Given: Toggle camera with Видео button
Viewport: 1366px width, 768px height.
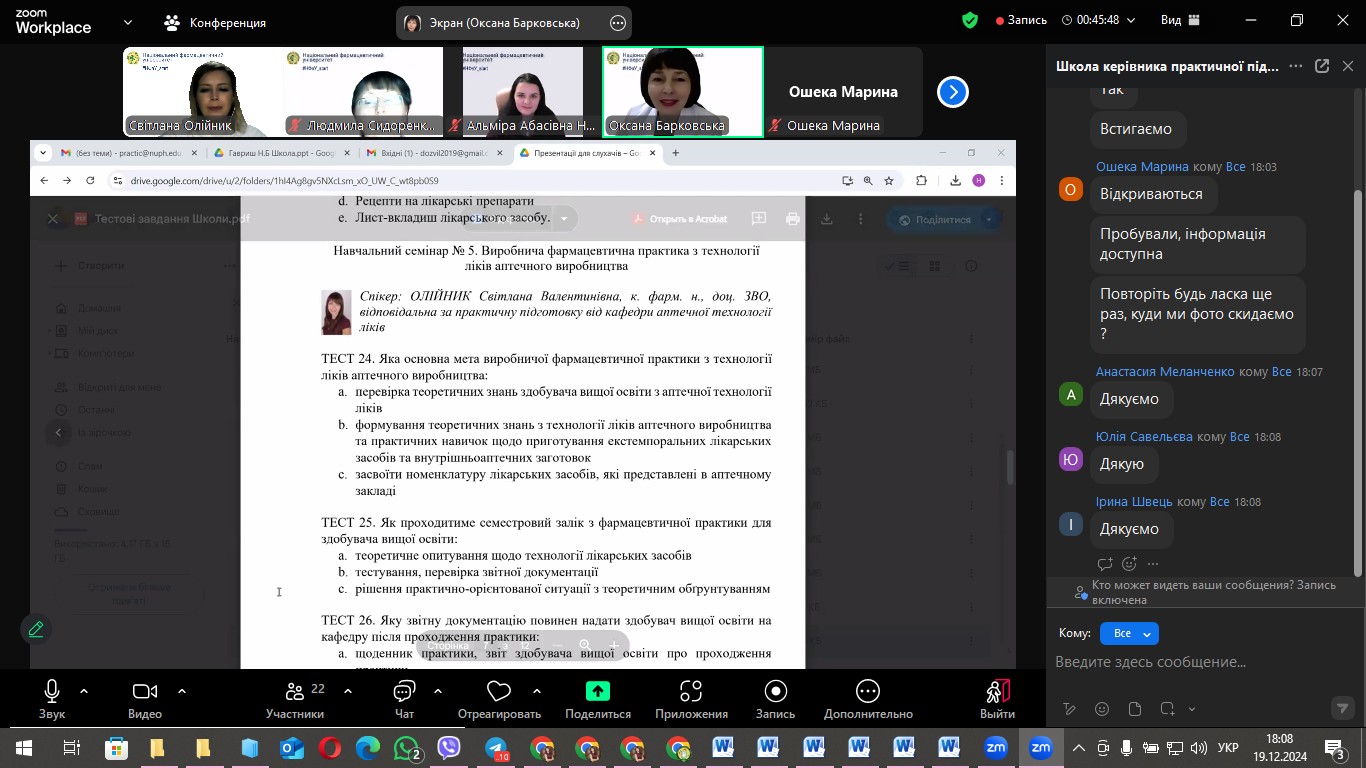Looking at the screenshot, I should coord(145,699).
